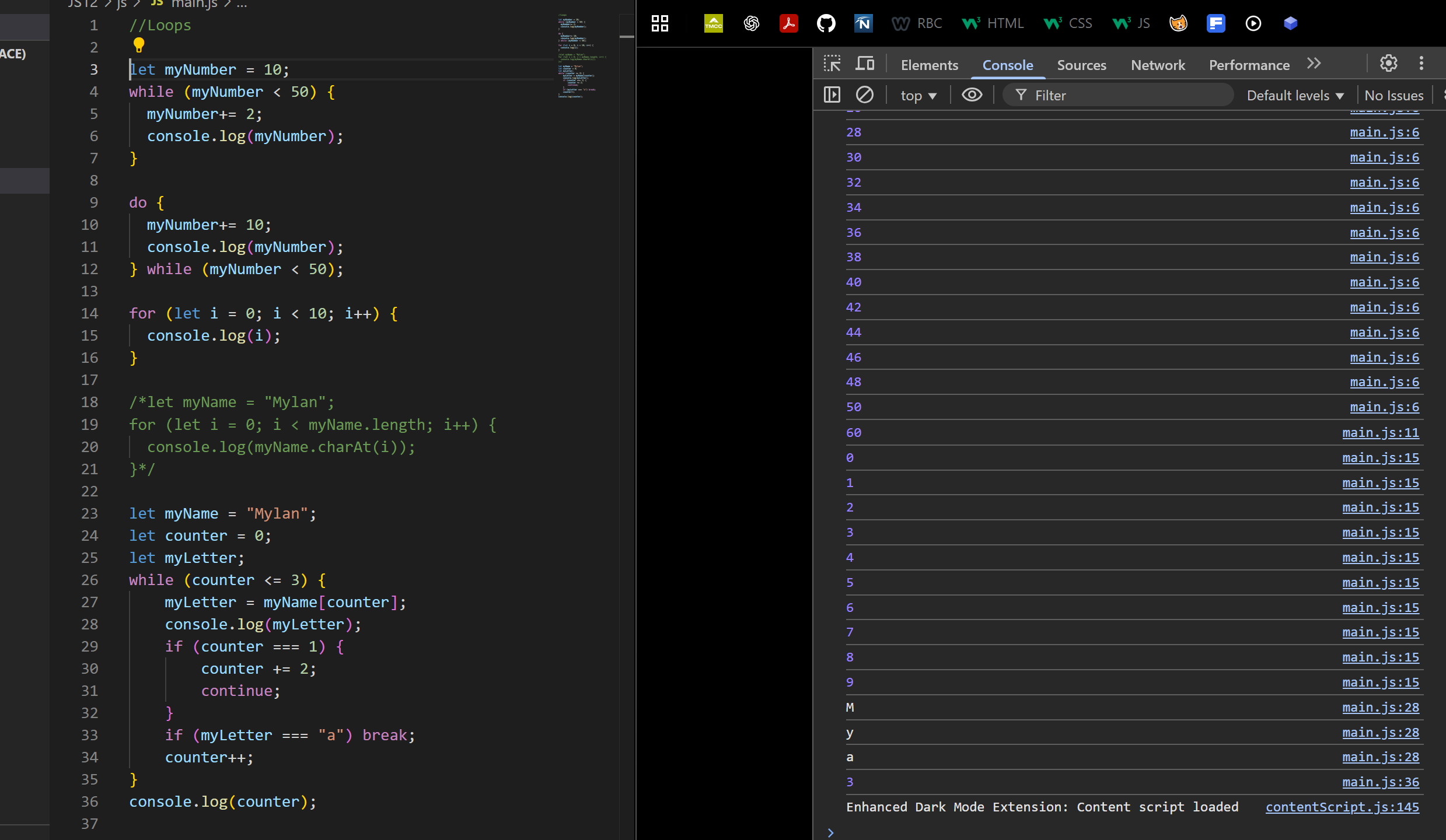Show more DevTools tabs chevron
Image resolution: width=1446 pixels, height=840 pixels.
[1314, 64]
